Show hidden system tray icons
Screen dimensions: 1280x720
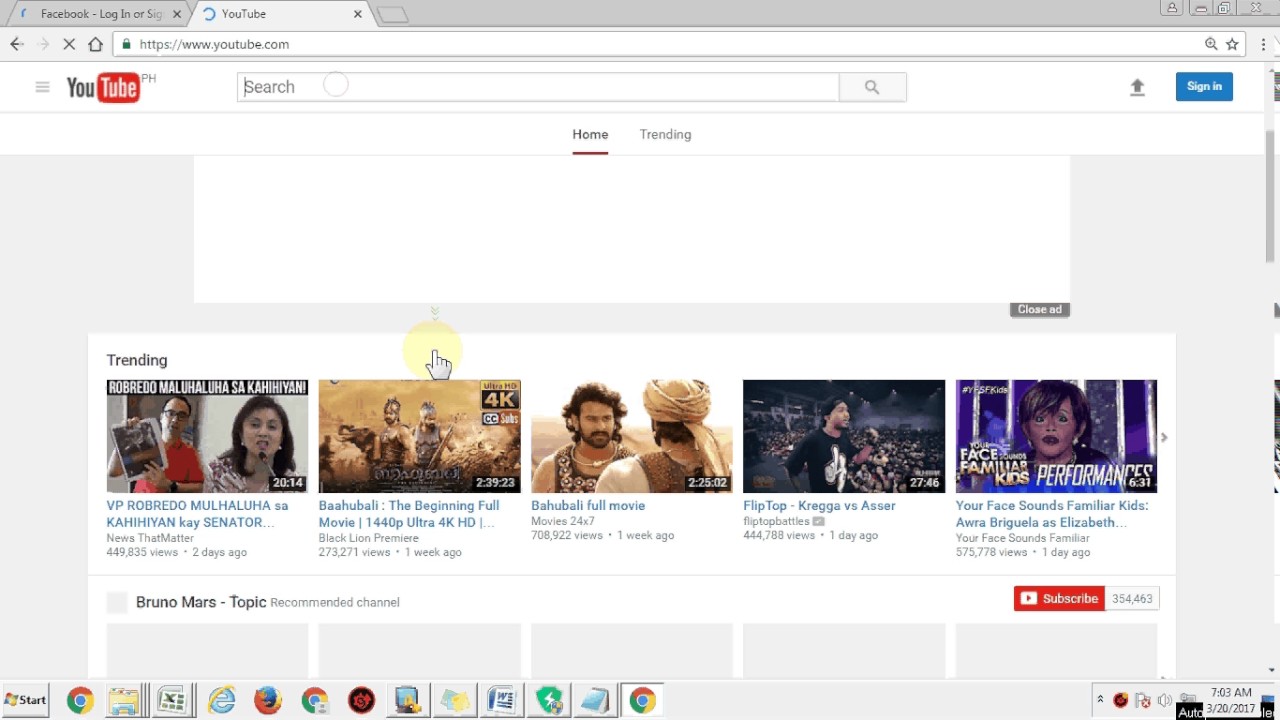pyautogui.click(x=1100, y=700)
